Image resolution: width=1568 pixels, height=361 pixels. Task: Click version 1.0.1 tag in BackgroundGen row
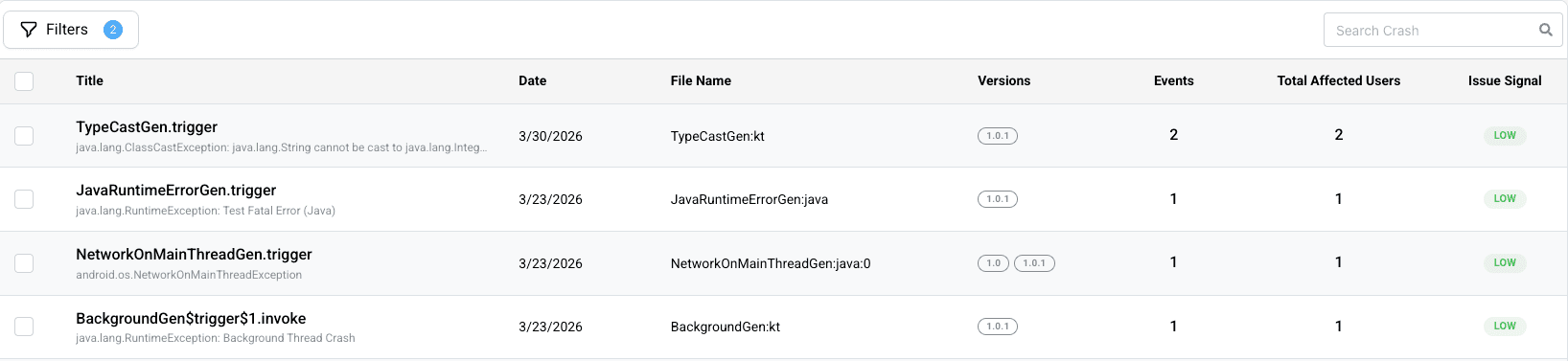click(998, 327)
